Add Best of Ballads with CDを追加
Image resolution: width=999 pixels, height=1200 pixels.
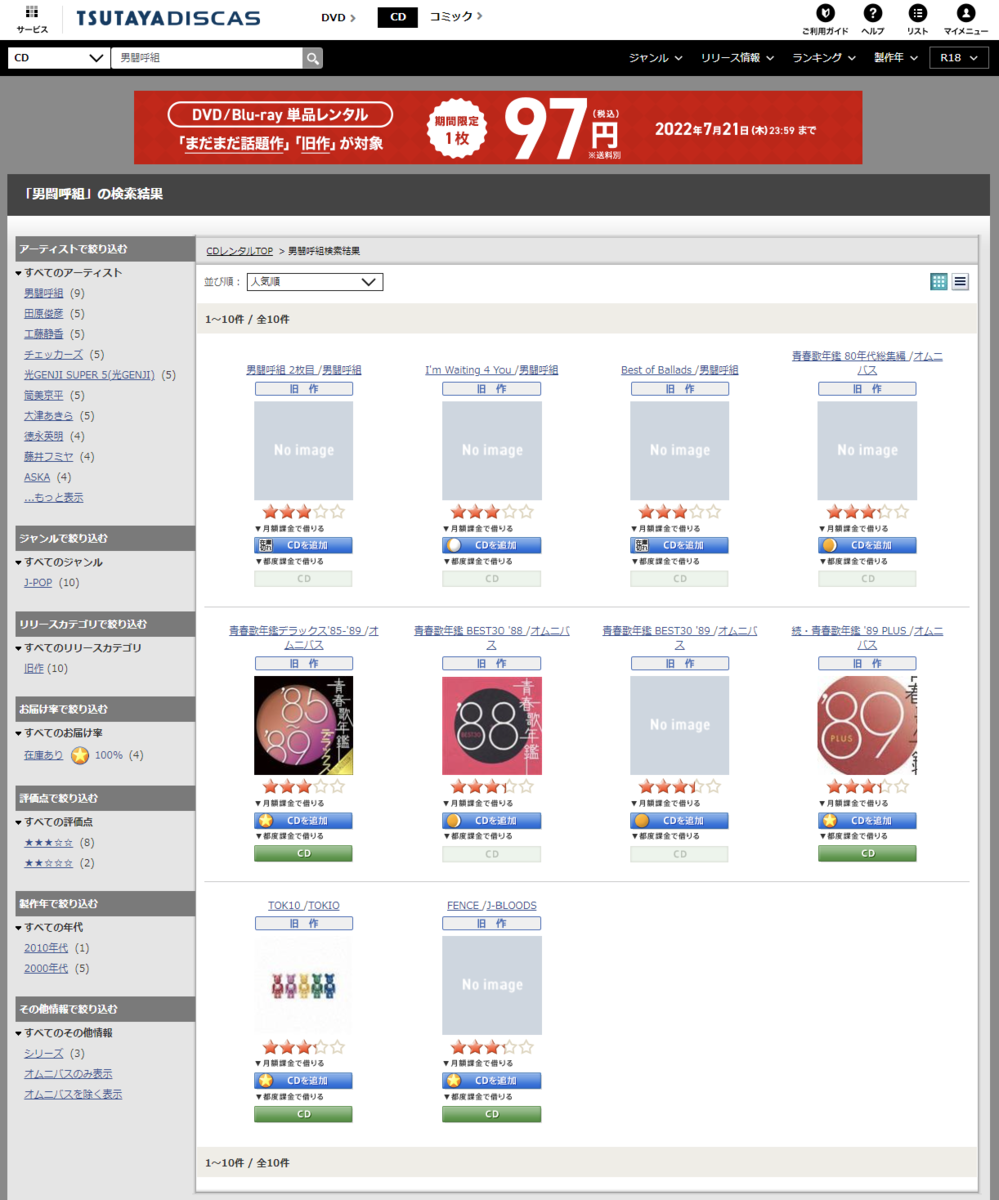679,546
